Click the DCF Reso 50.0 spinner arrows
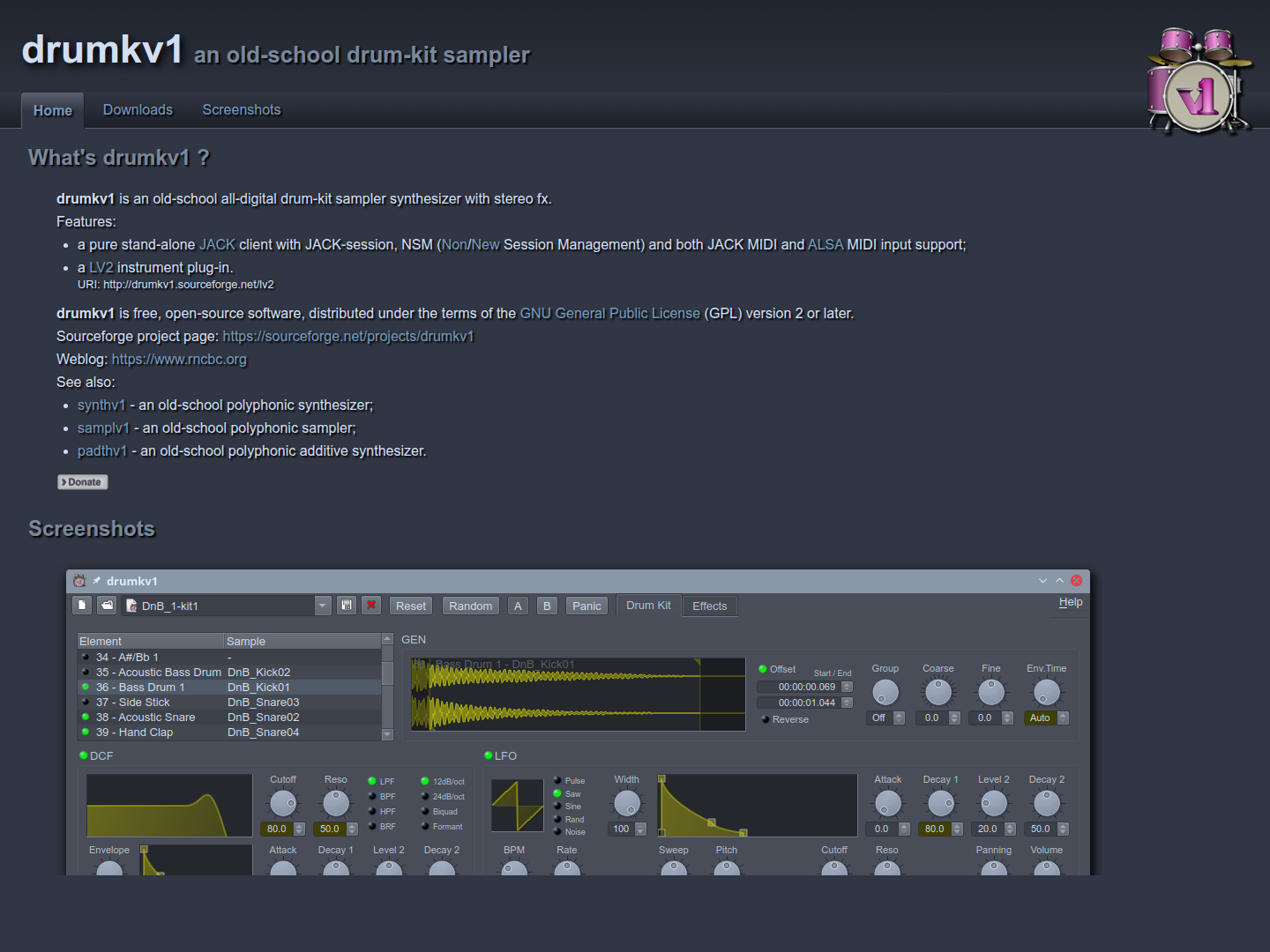 click(x=352, y=829)
